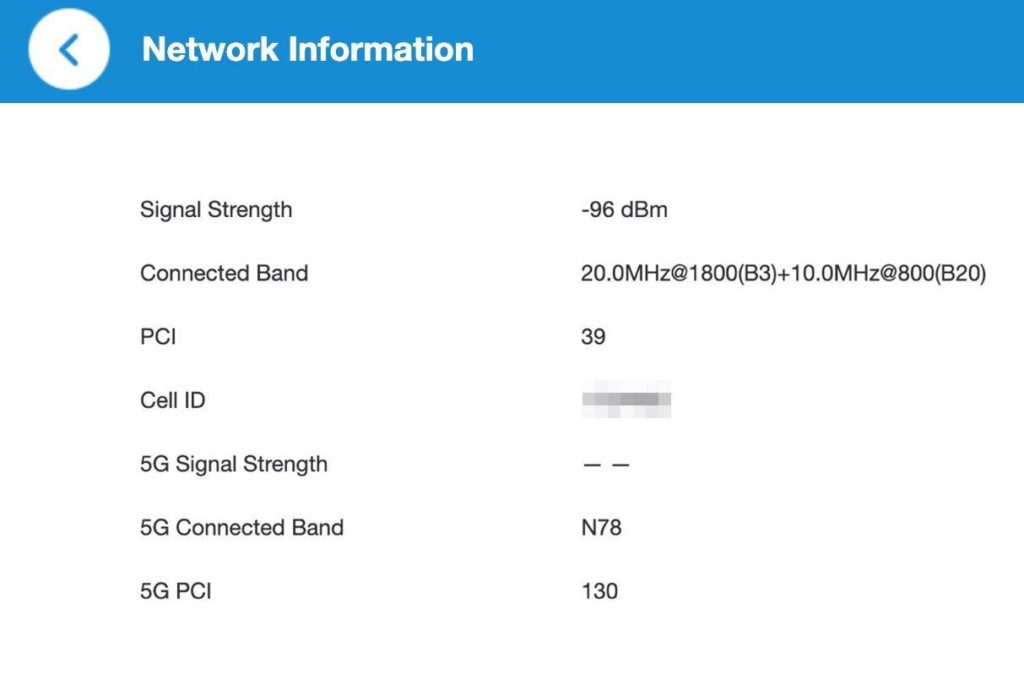Click the 5G PCI value 130
The height and width of the screenshot is (674, 1024).
coord(600,591)
